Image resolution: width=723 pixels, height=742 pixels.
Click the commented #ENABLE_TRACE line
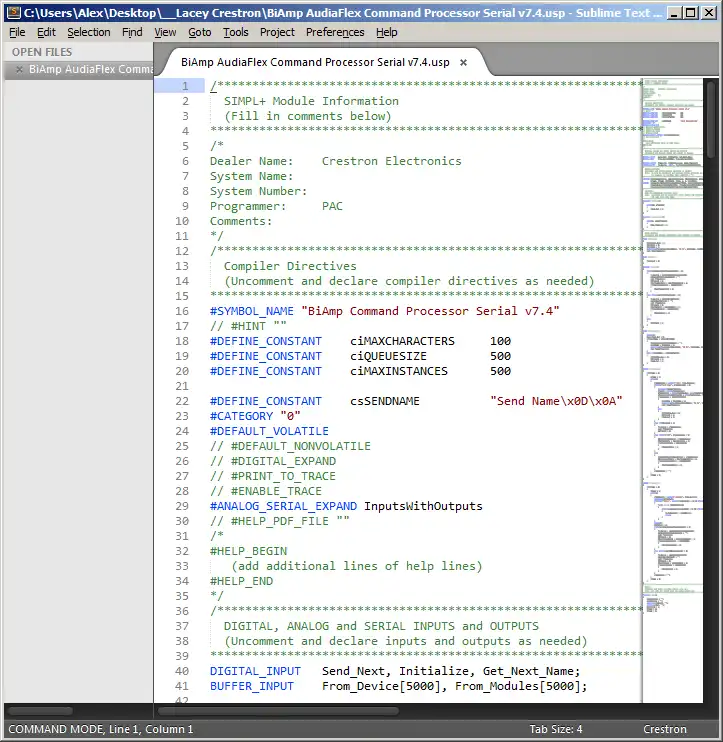265,491
